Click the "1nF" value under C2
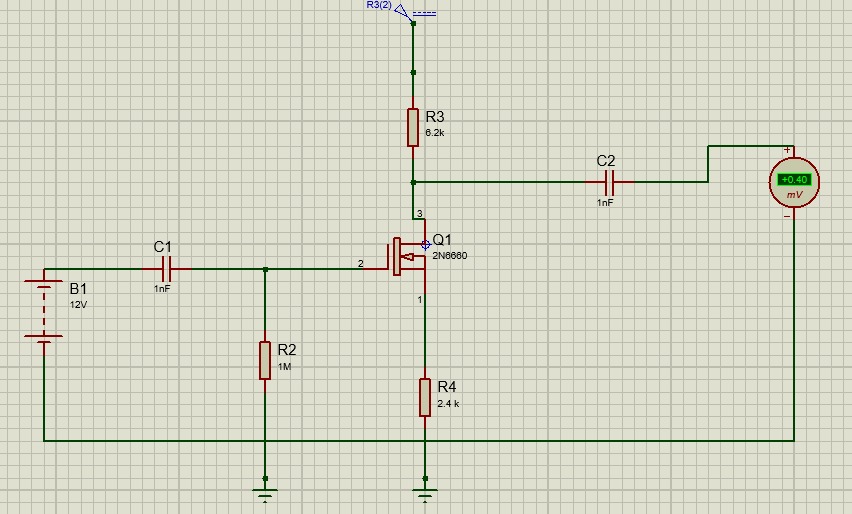The height and width of the screenshot is (514, 852). point(605,202)
